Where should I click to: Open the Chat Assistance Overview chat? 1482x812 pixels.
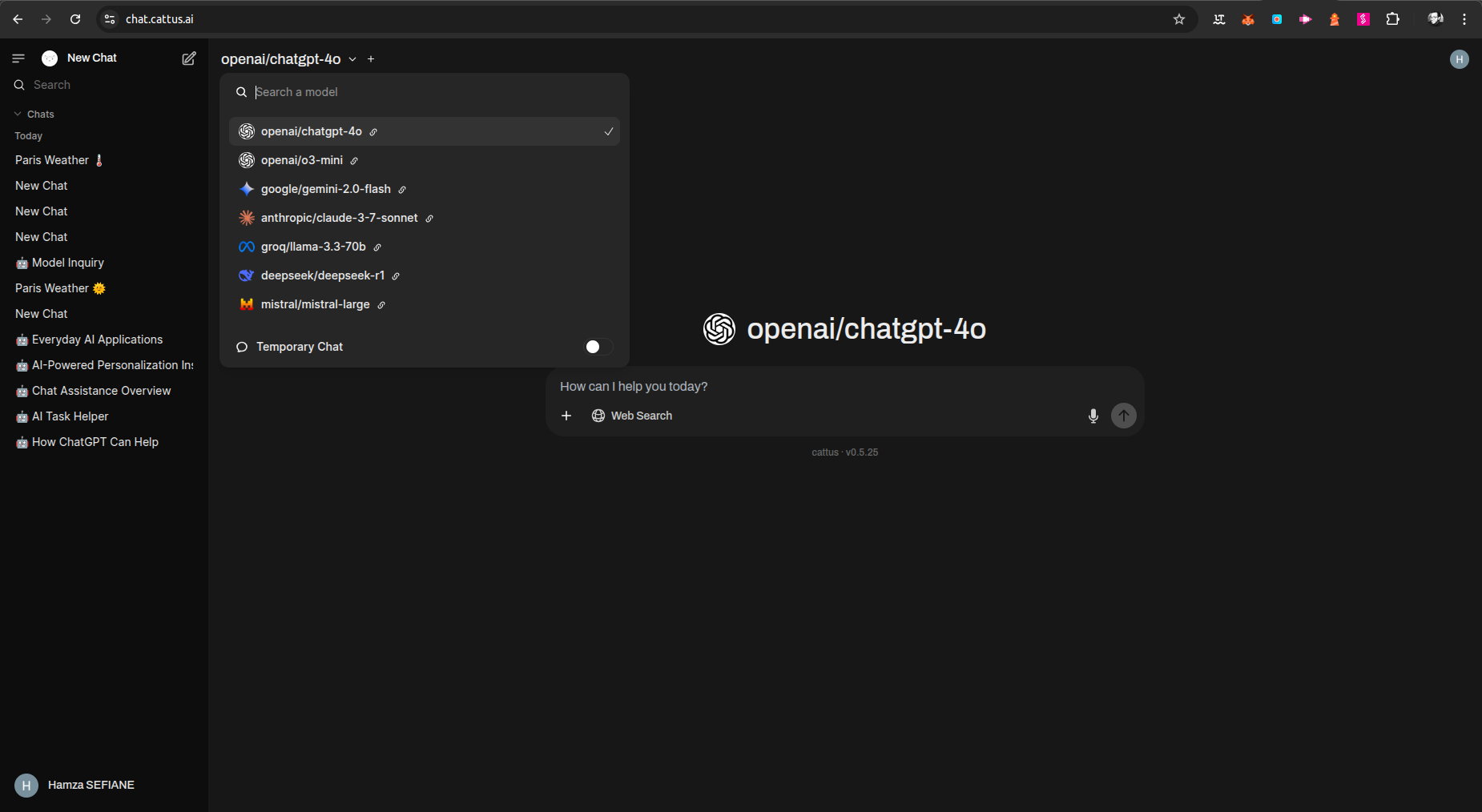[104, 391]
